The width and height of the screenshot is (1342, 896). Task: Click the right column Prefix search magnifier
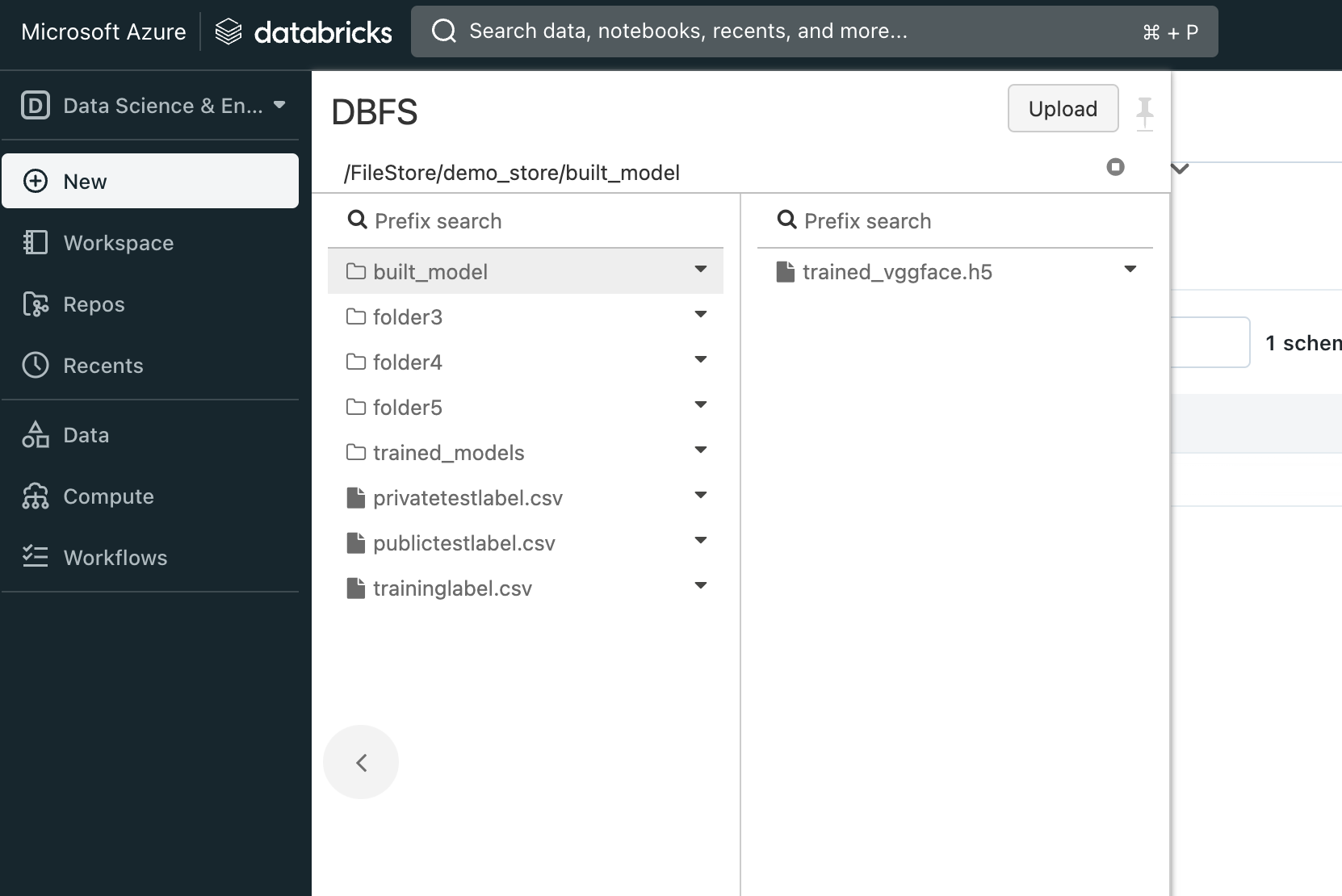click(786, 220)
